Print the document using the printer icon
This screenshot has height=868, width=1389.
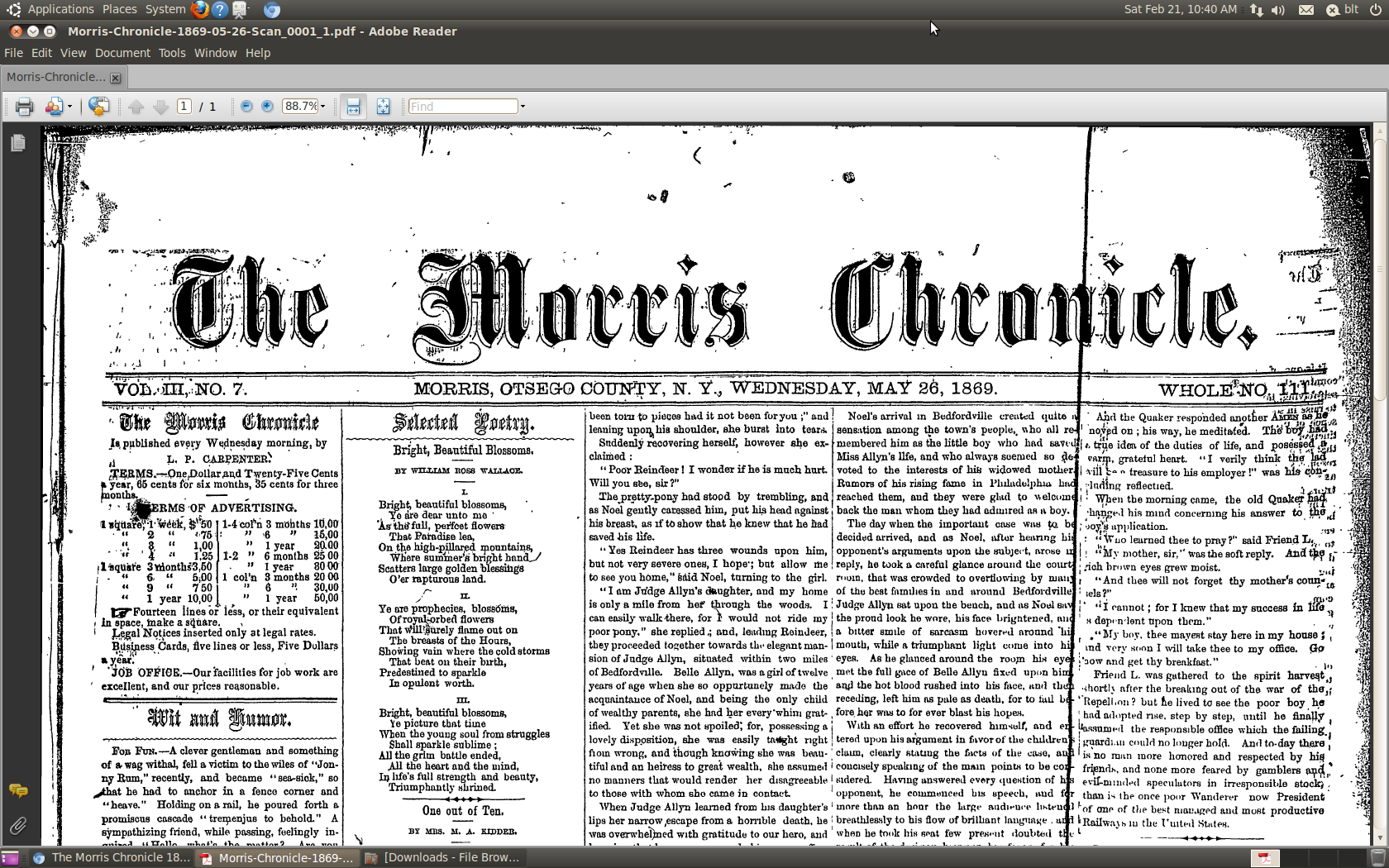point(25,107)
